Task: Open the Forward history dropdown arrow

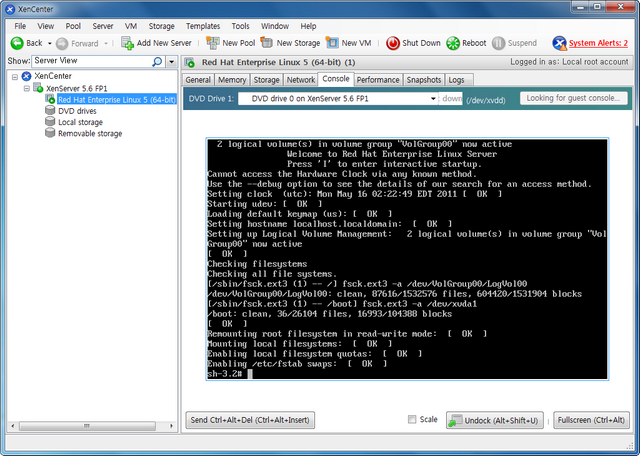Action: pyautogui.click(x=106, y=43)
